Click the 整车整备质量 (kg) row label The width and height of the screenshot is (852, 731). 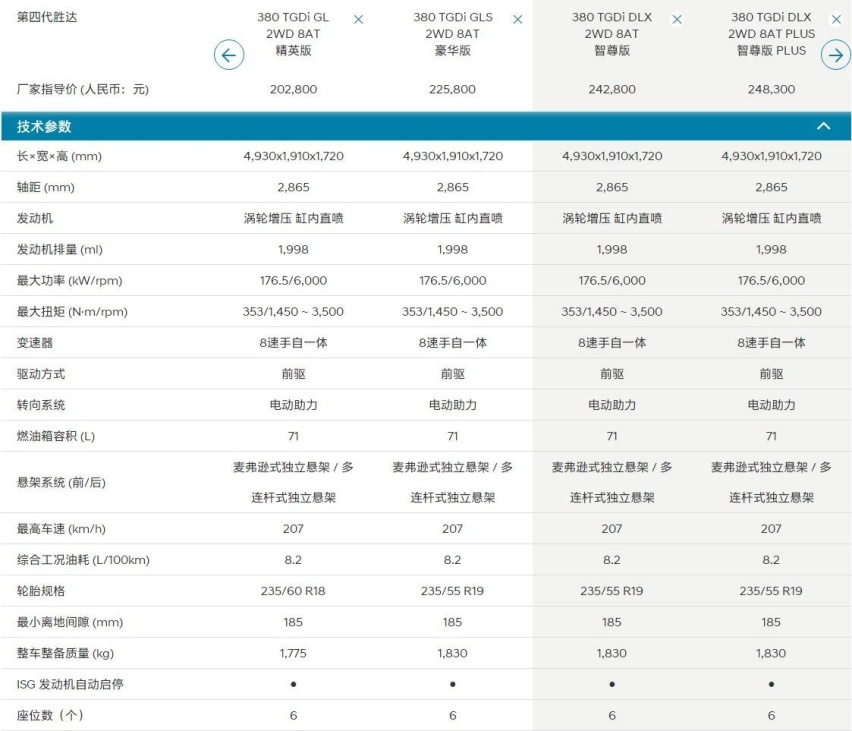(x=65, y=653)
